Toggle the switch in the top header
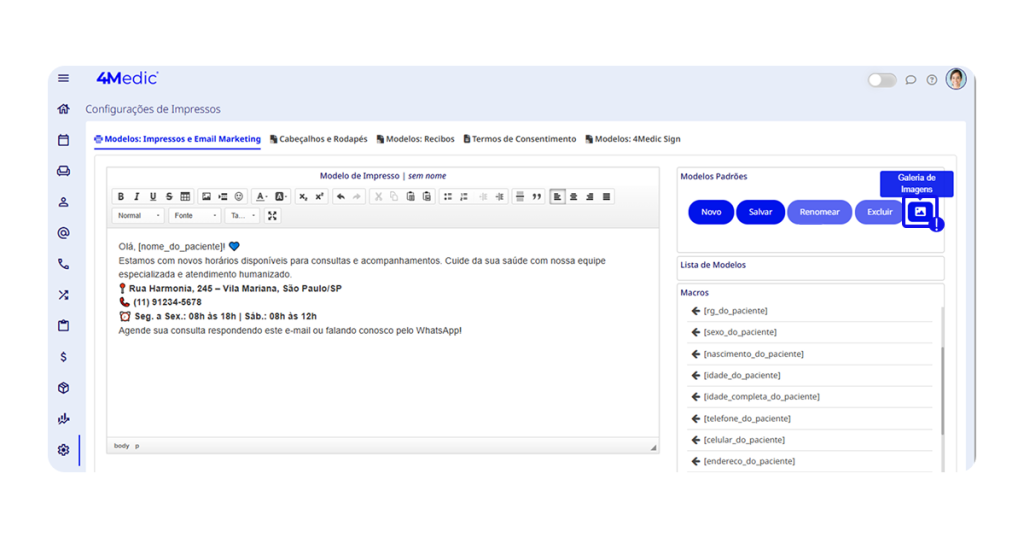The height and width of the screenshot is (538, 1024). 881,80
